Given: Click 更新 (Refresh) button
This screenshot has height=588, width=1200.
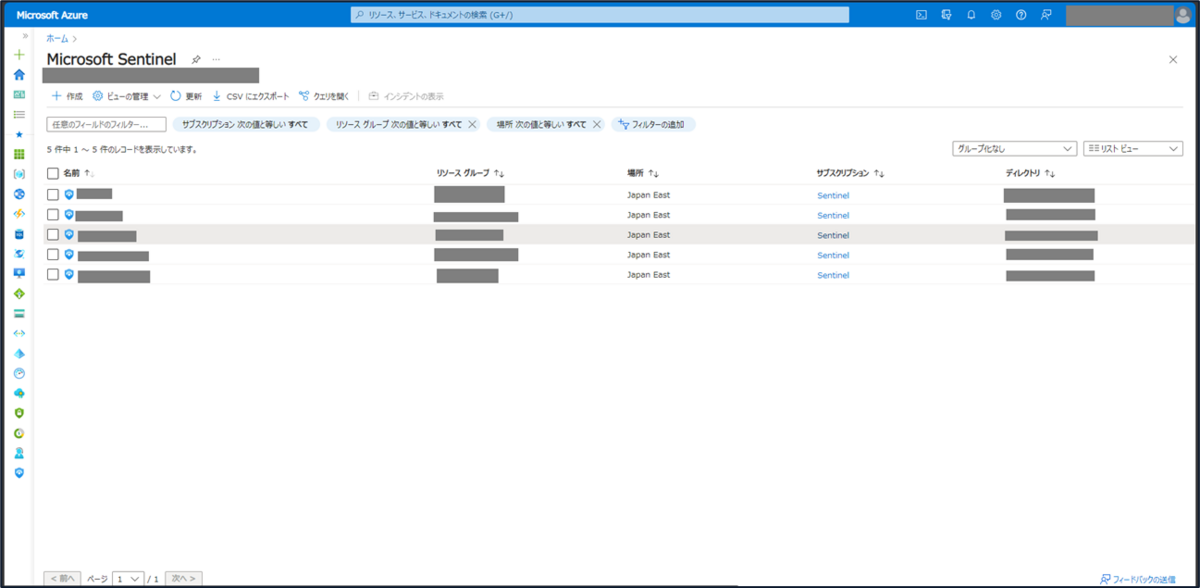Looking at the screenshot, I should (186, 96).
